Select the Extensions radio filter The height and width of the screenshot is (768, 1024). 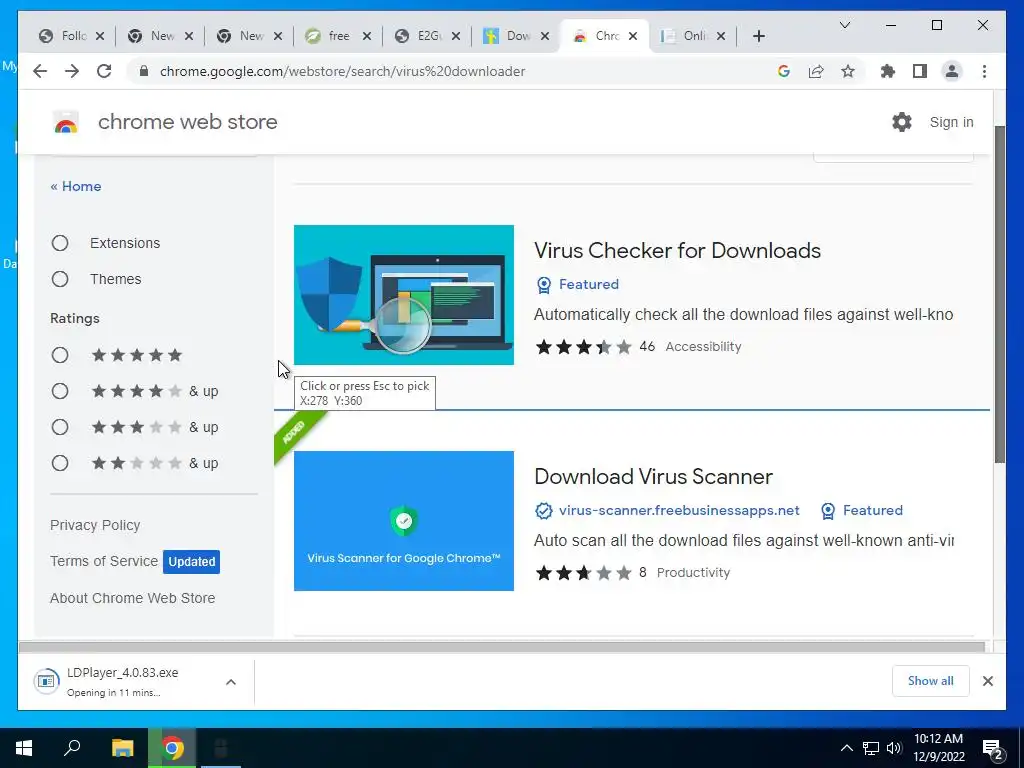[60, 243]
